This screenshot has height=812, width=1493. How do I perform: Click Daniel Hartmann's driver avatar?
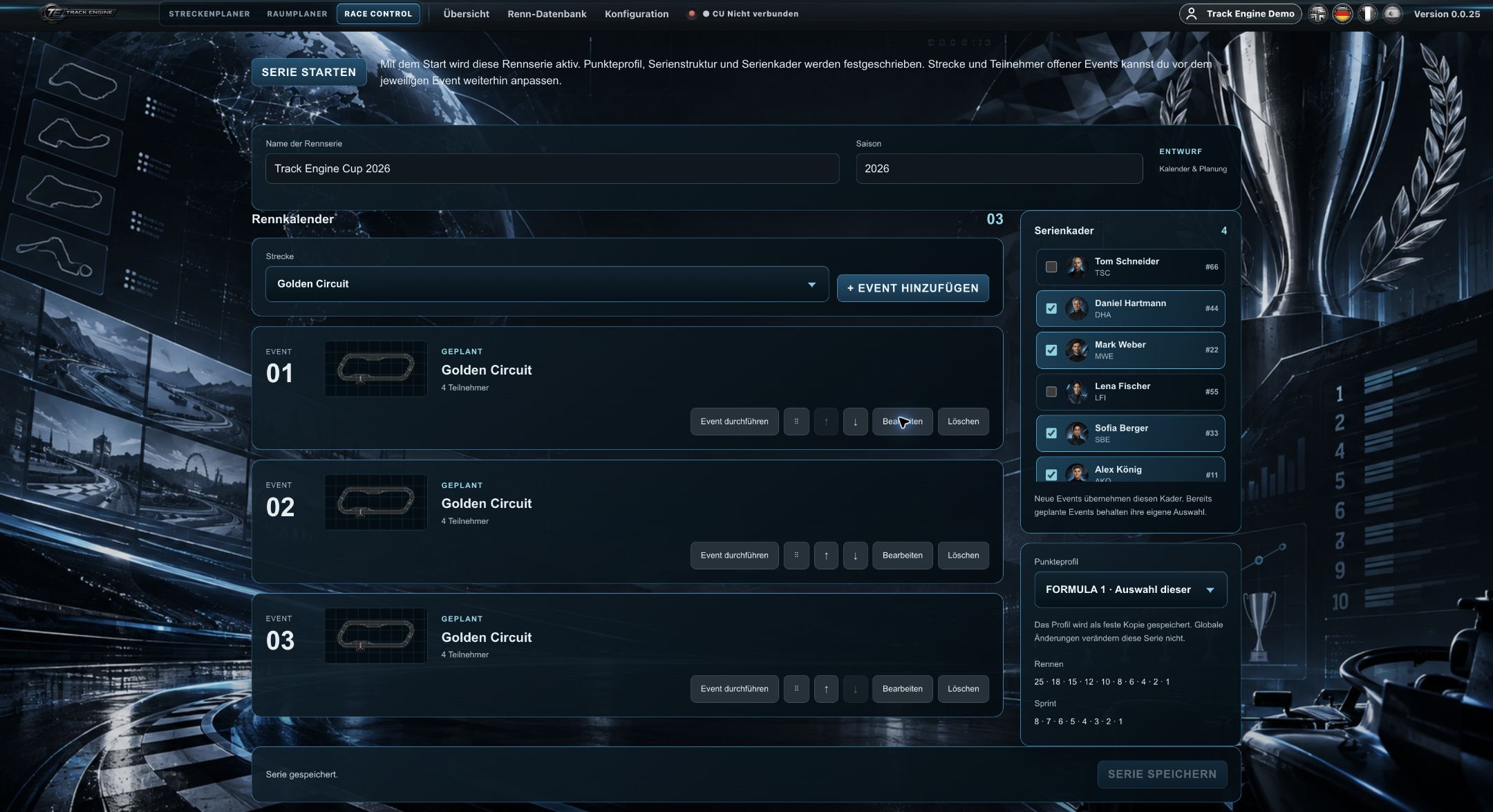(x=1076, y=308)
